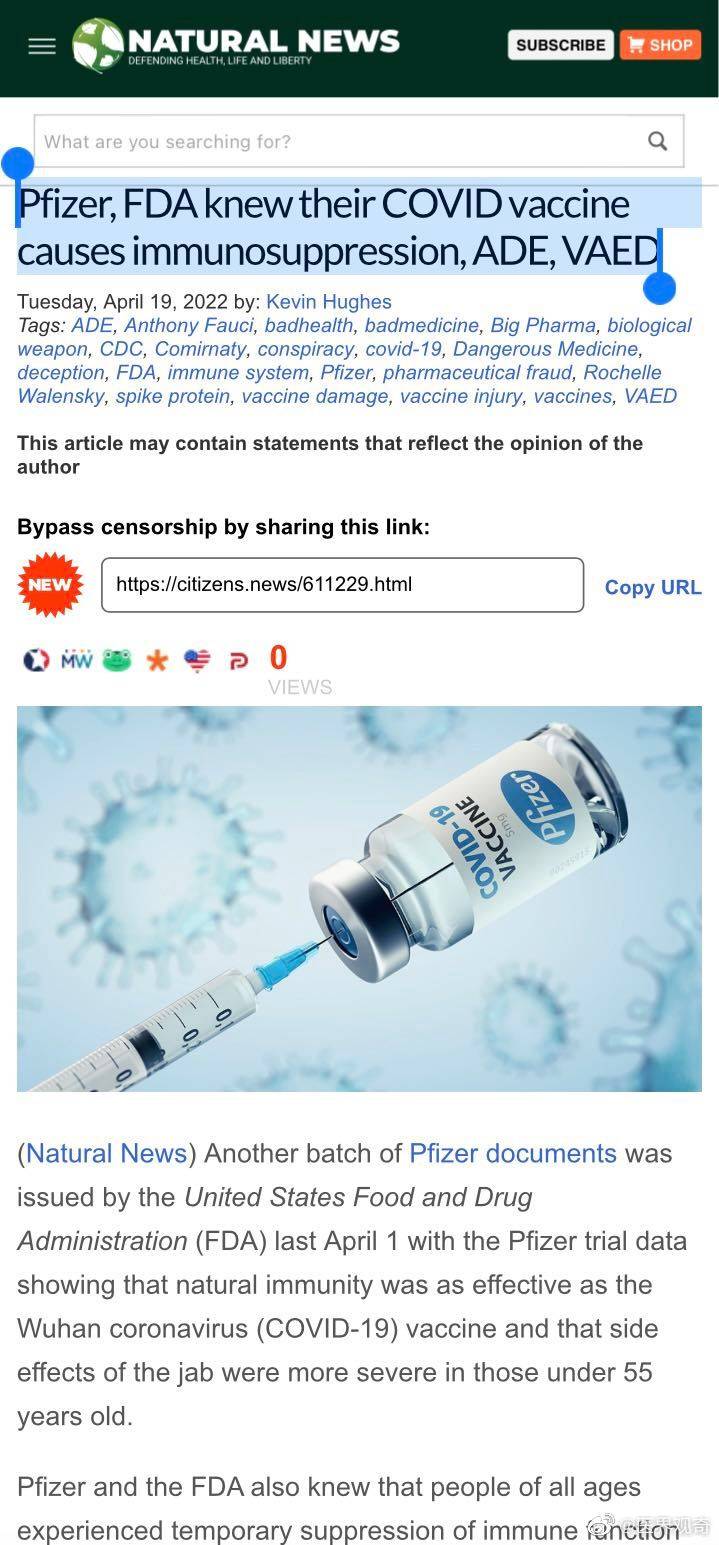
Task: Click the search magnifier icon
Action: point(657,141)
